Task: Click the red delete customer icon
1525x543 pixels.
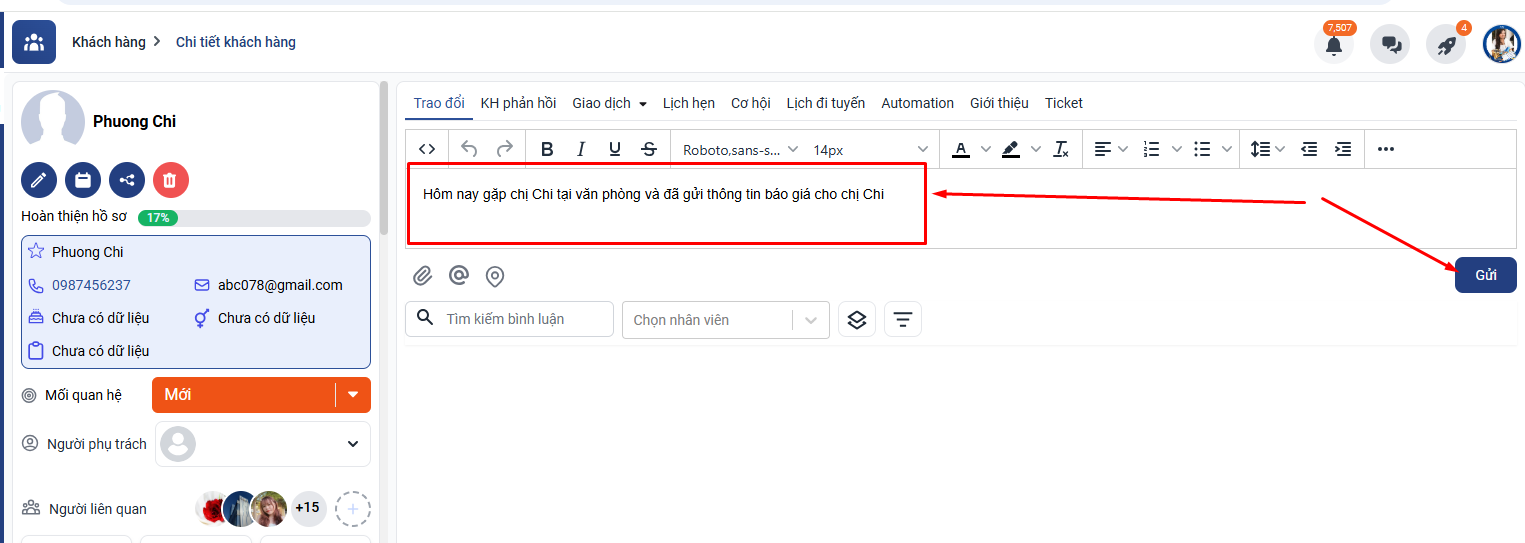Action: [x=171, y=180]
